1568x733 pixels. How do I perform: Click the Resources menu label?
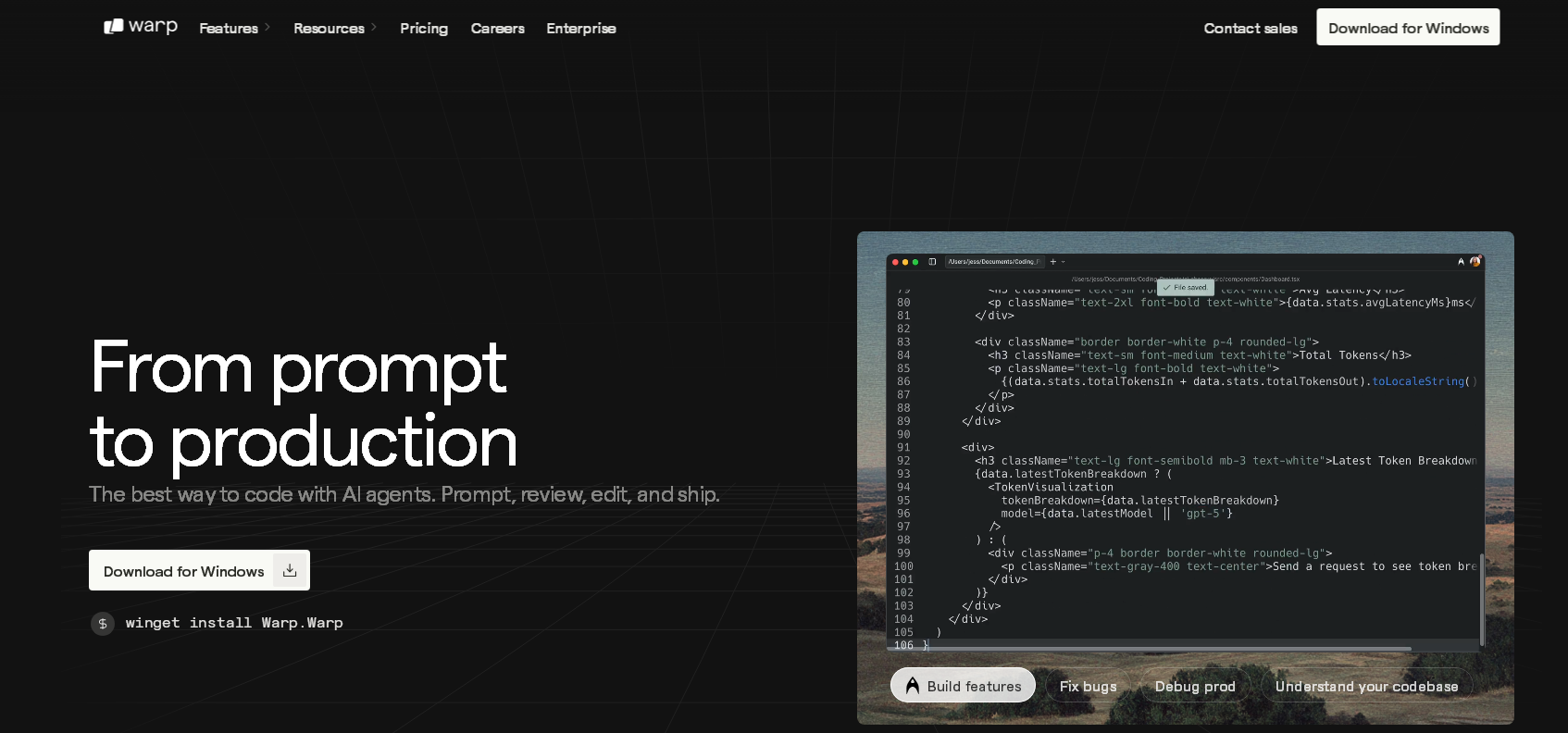point(329,28)
